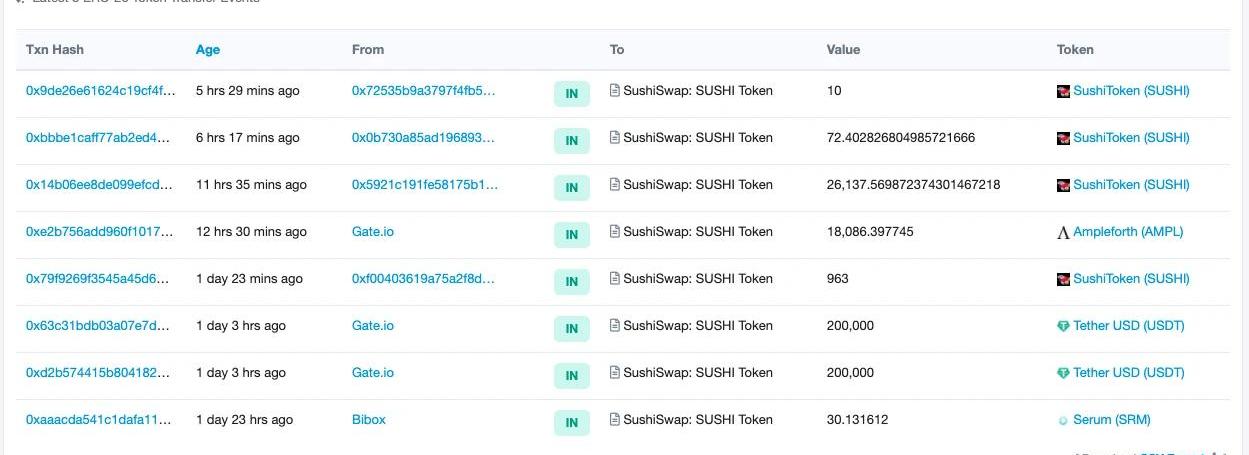Click the Txn Hash column header
This screenshot has width=1249, height=455.
[54, 49]
